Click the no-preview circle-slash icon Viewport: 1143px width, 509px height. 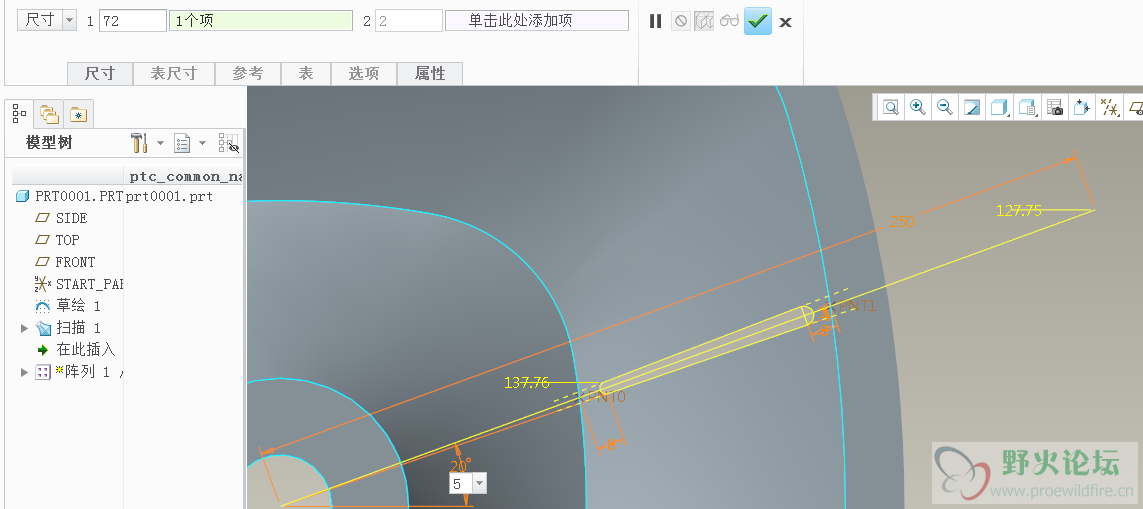click(x=680, y=21)
